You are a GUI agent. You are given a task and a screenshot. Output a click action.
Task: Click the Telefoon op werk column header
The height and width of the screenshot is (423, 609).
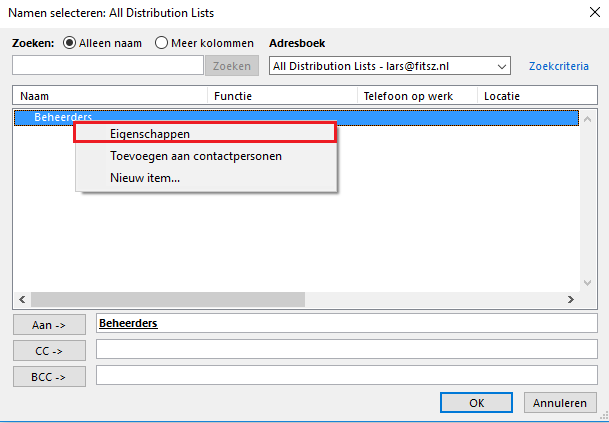(x=417, y=96)
